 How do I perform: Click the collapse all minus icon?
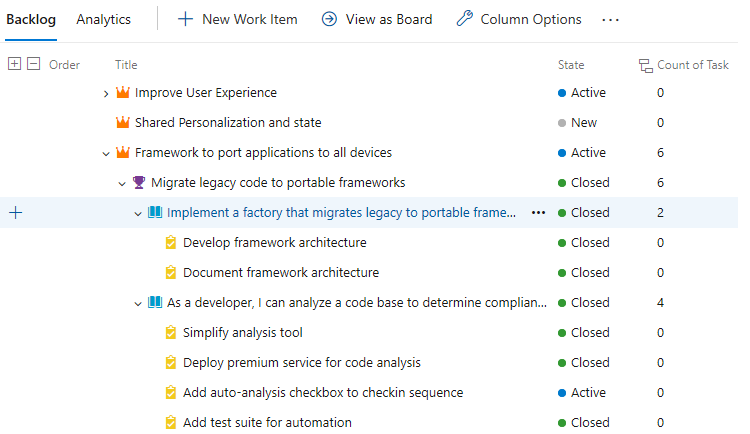(x=33, y=64)
